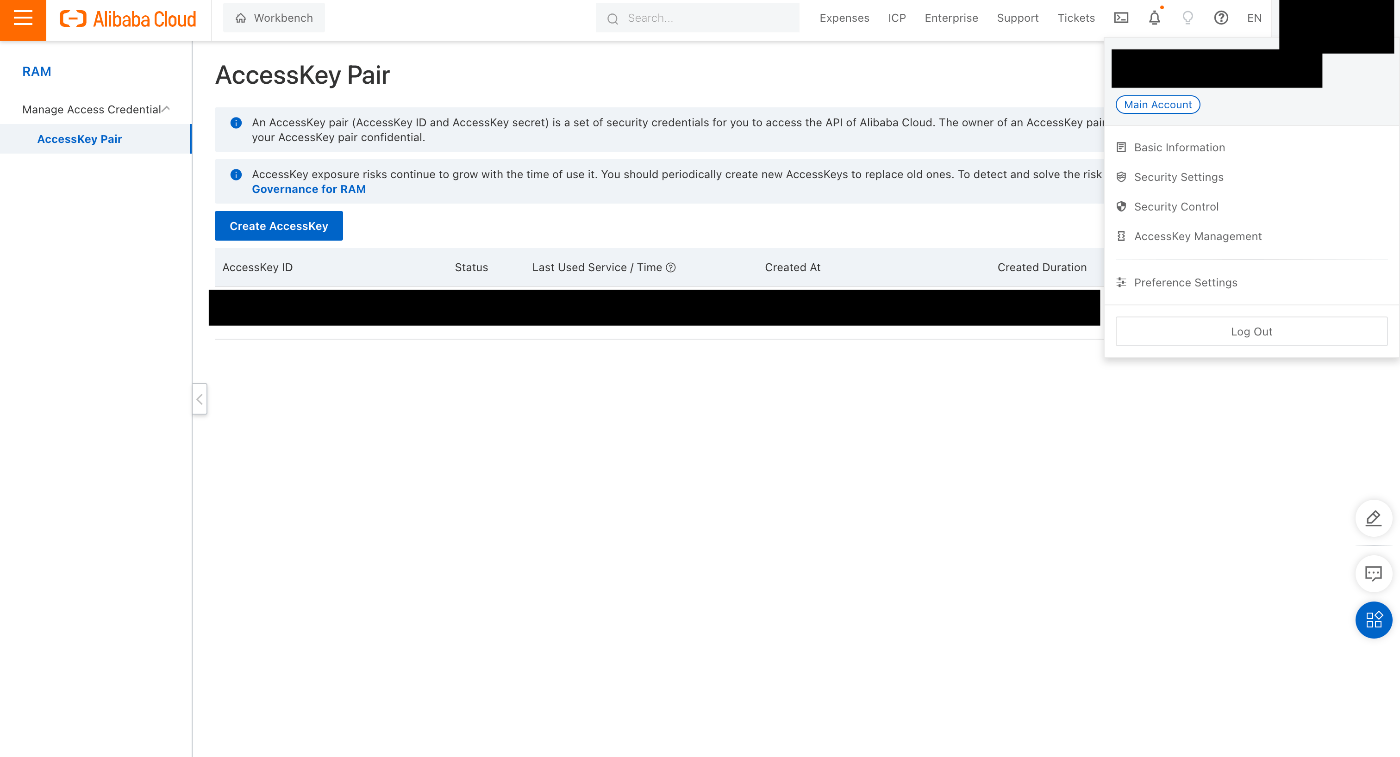Click the Status column header
This screenshot has height=757, width=1400.
472,267
